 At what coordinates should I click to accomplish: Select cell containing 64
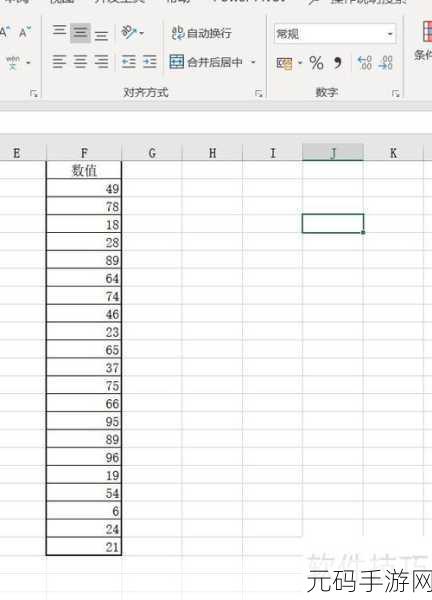click(x=84, y=278)
